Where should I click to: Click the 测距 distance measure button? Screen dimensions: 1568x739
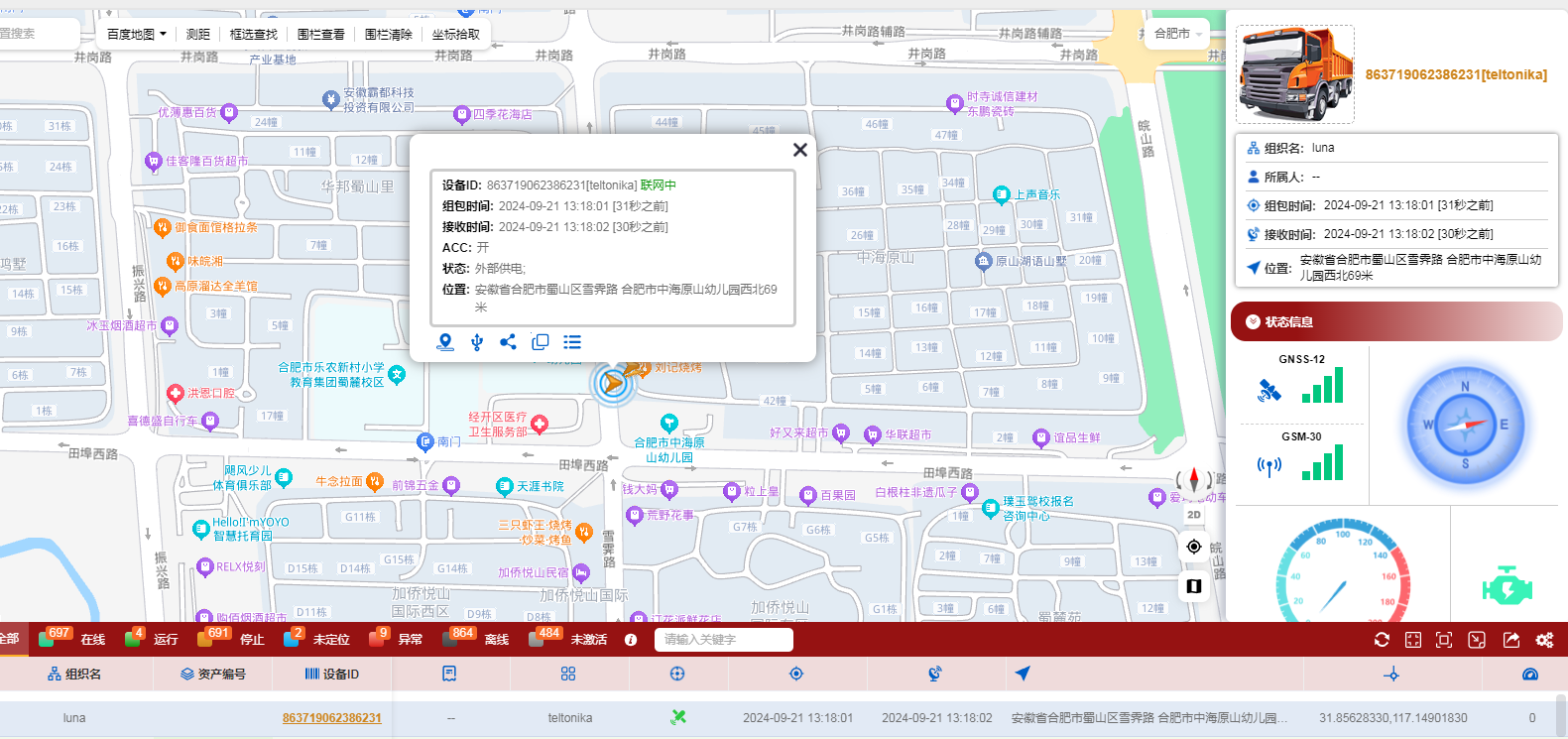pyautogui.click(x=198, y=34)
